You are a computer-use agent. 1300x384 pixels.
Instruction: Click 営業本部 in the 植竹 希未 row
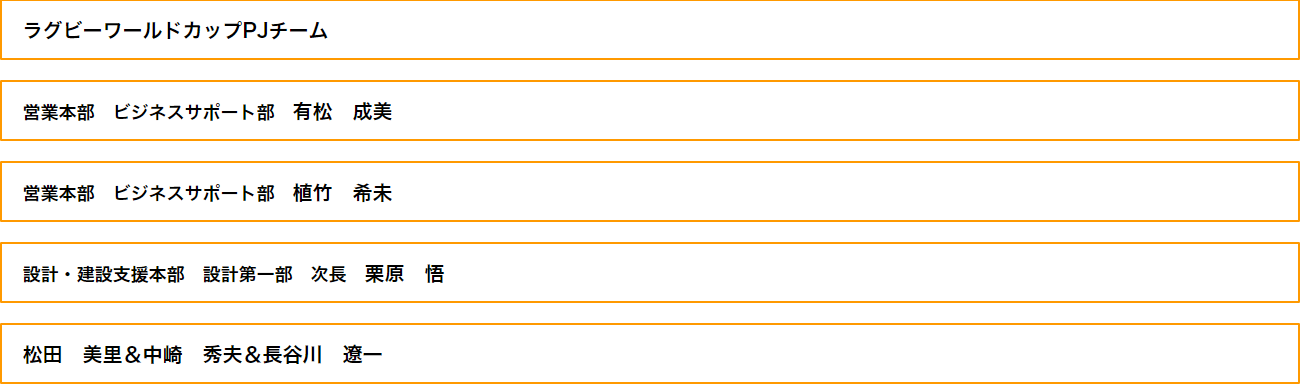click(59, 193)
